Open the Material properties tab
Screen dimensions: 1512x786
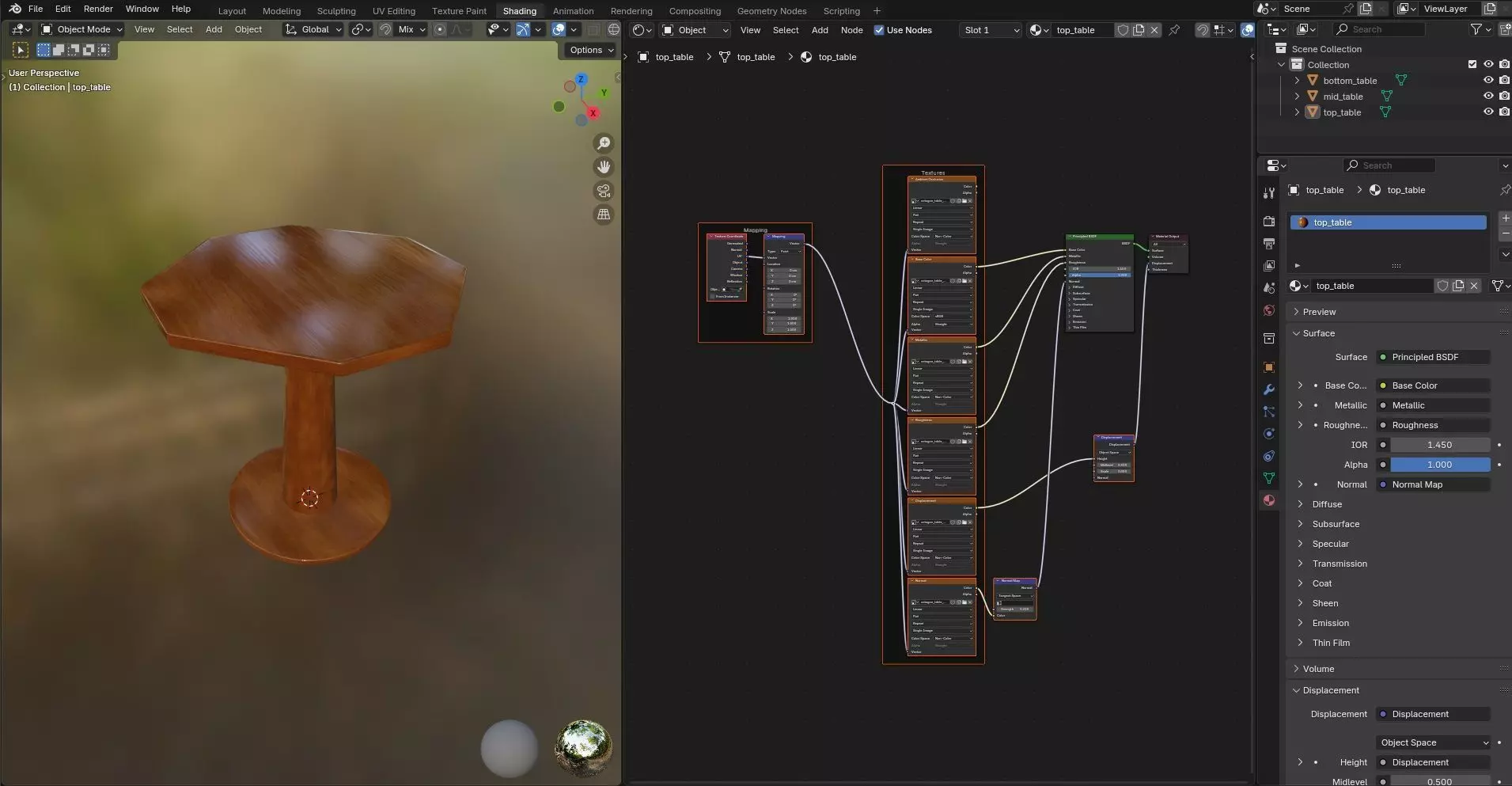1269,500
